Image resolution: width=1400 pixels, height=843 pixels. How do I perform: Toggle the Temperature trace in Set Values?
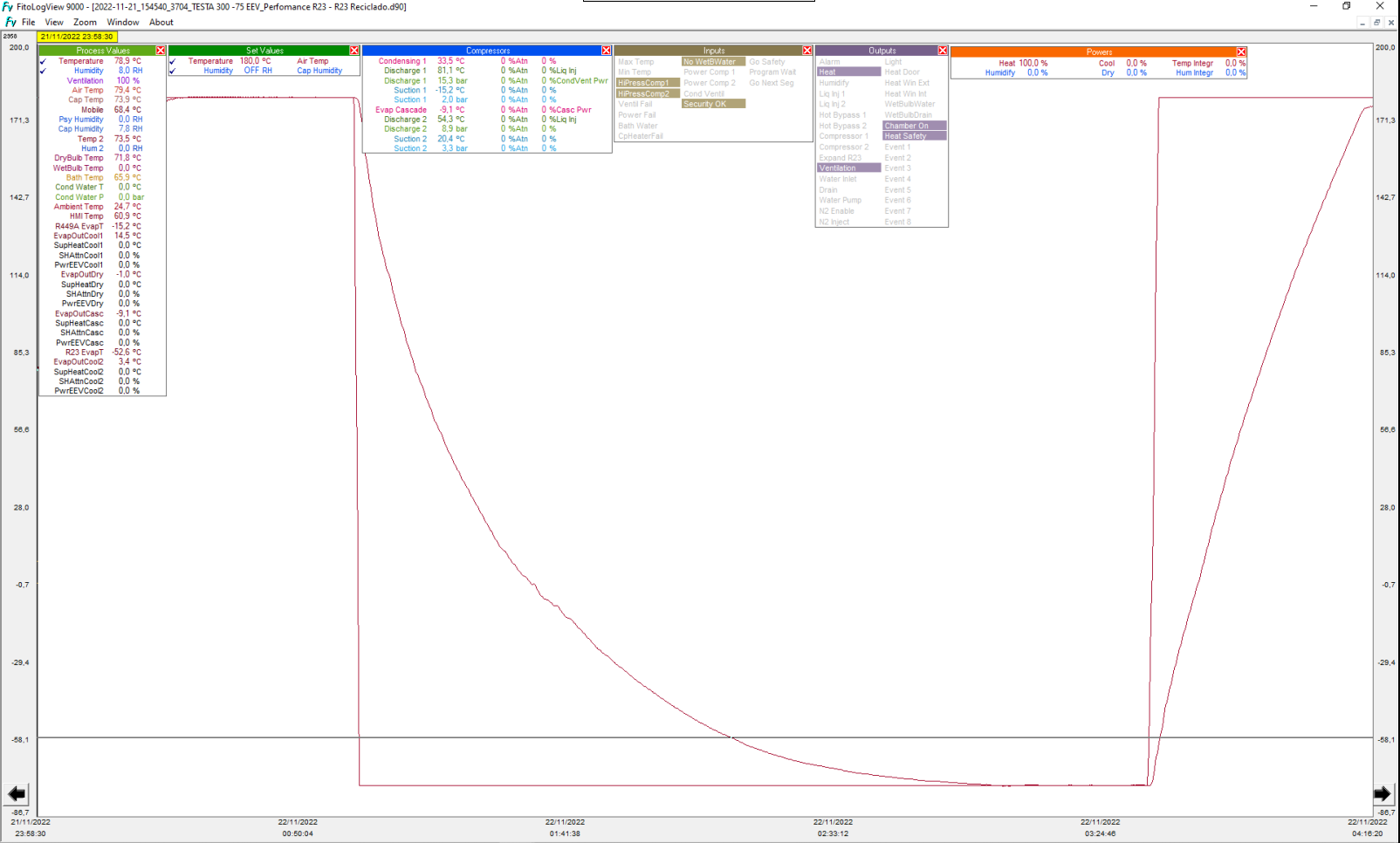(x=173, y=61)
